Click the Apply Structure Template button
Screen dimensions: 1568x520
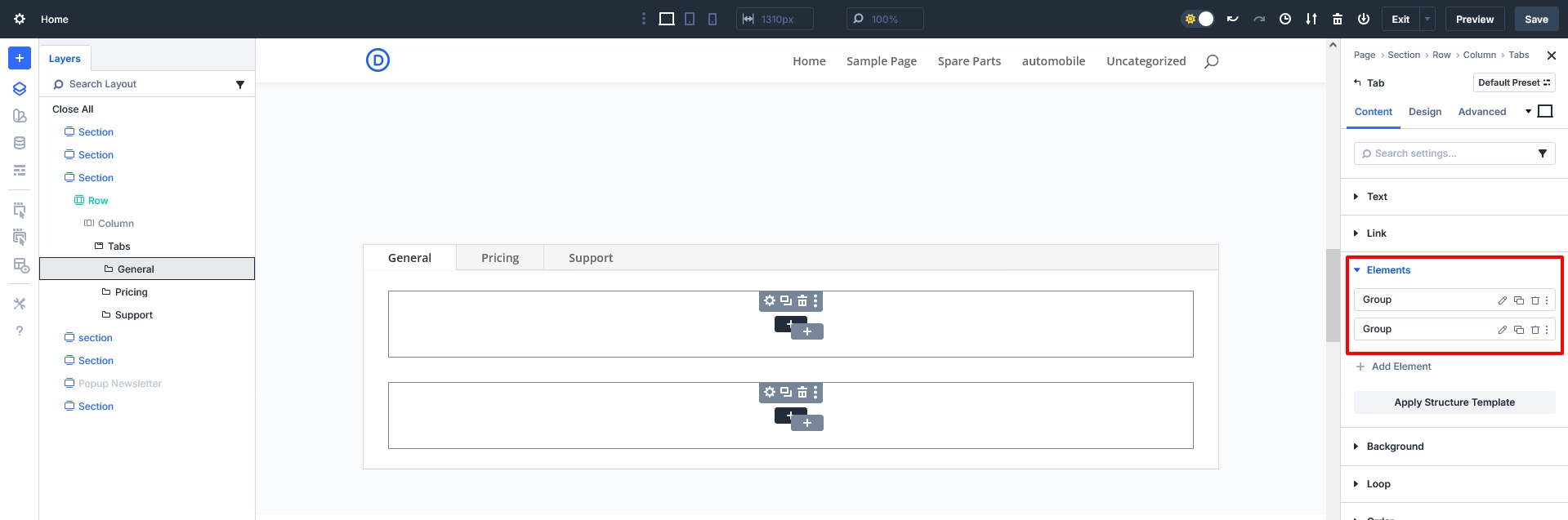pos(1454,402)
